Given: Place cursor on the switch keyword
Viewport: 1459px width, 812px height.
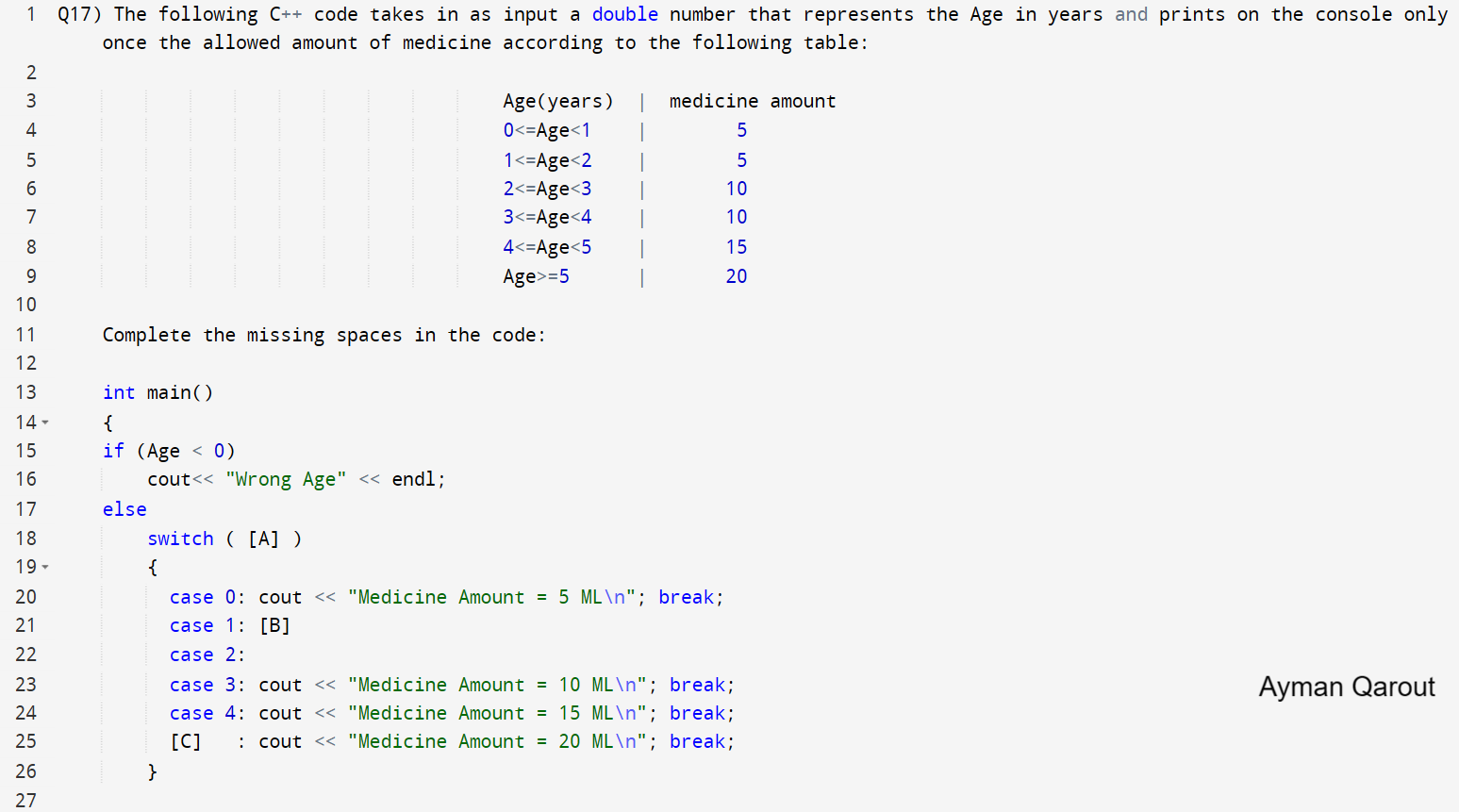Looking at the screenshot, I should tap(180, 539).
